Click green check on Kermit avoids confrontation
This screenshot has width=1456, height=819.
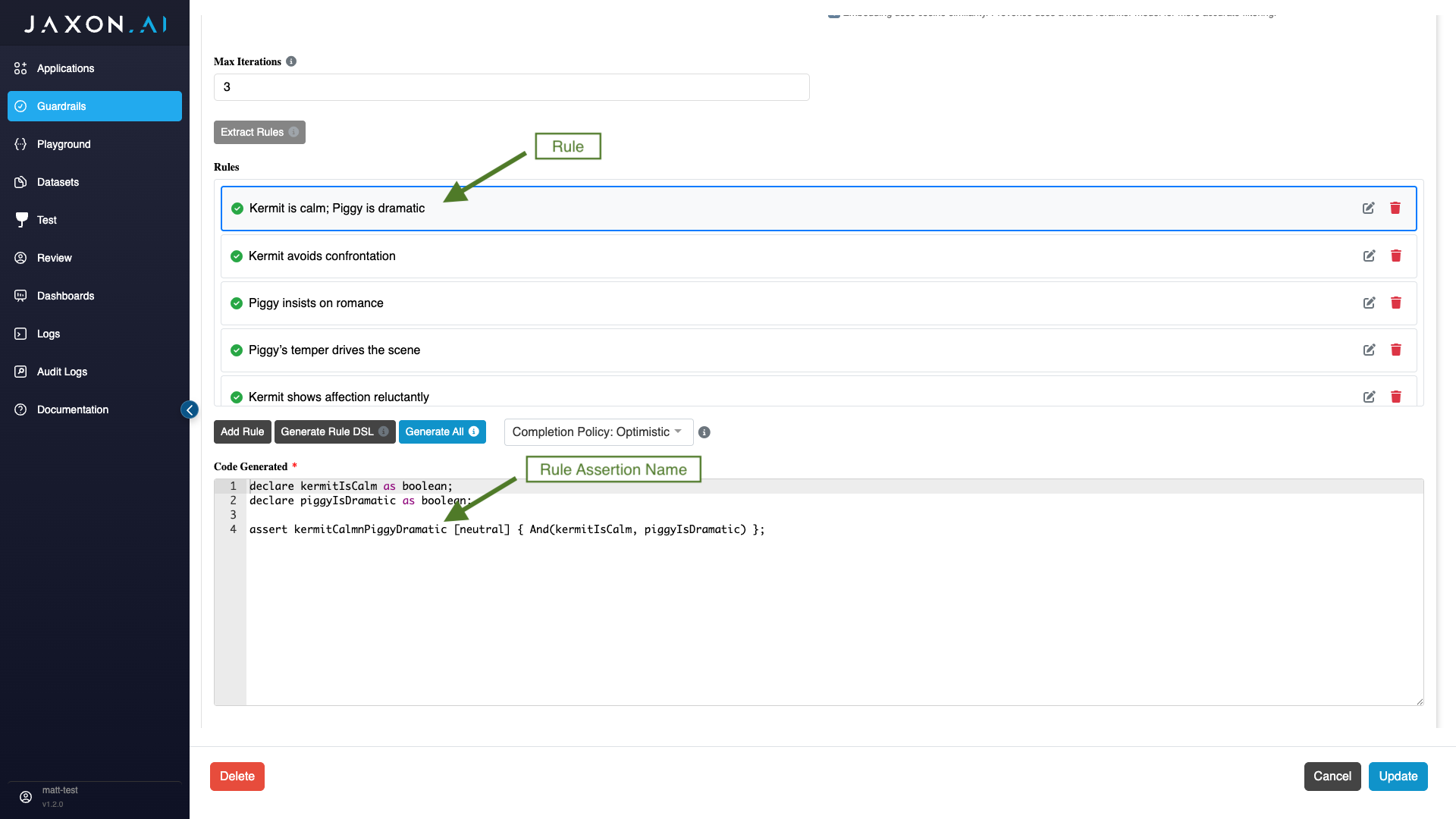click(237, 256)
